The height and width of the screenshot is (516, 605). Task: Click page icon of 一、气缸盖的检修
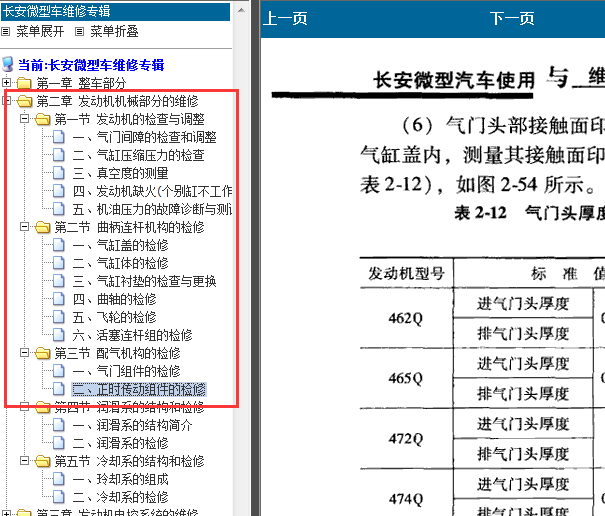point(59,245)
